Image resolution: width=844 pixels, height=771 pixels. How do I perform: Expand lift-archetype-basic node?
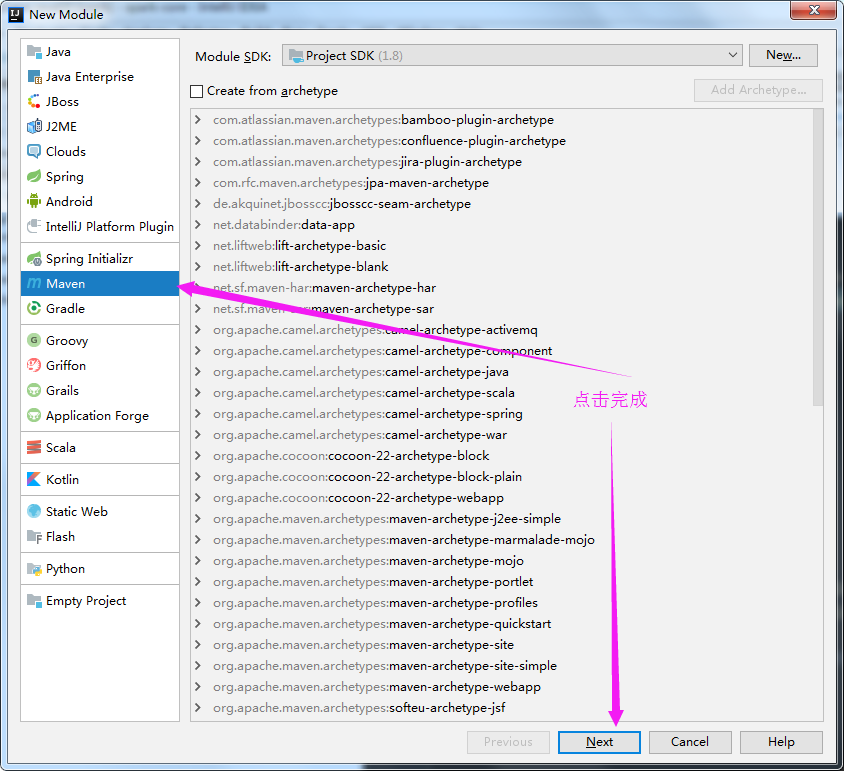198,246
